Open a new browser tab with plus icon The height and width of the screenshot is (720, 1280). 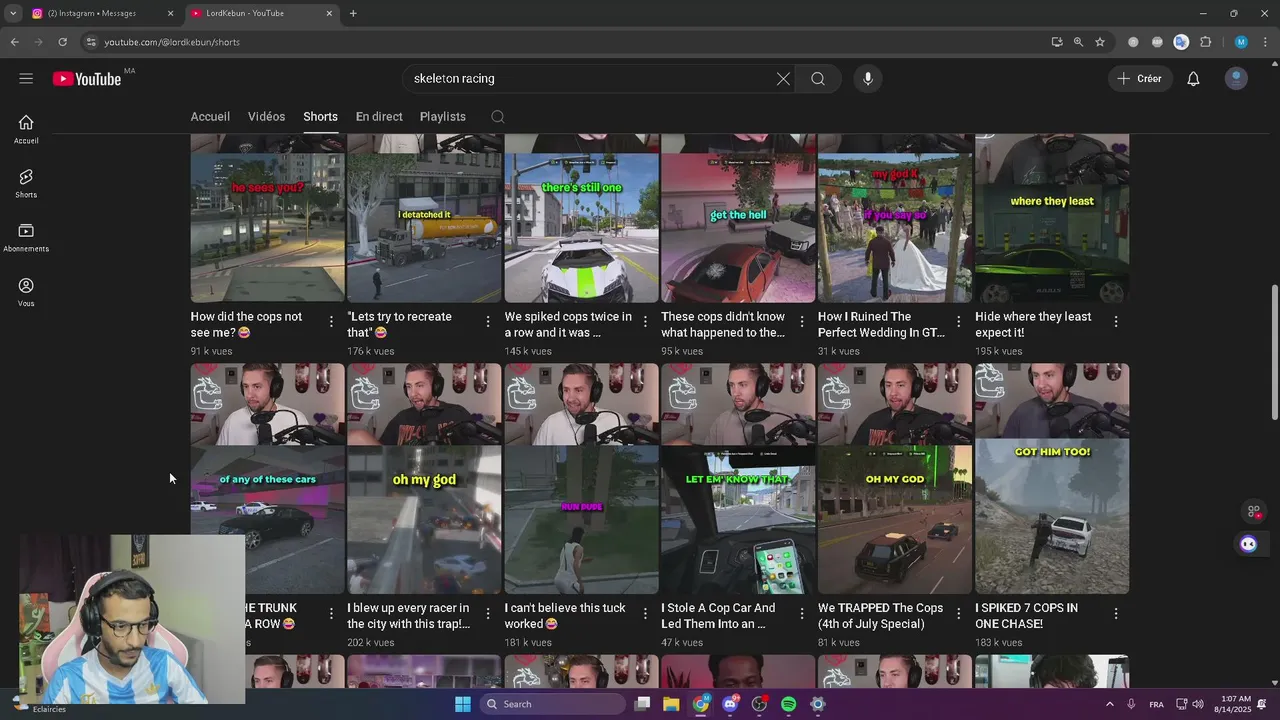(x=353, y=13)
